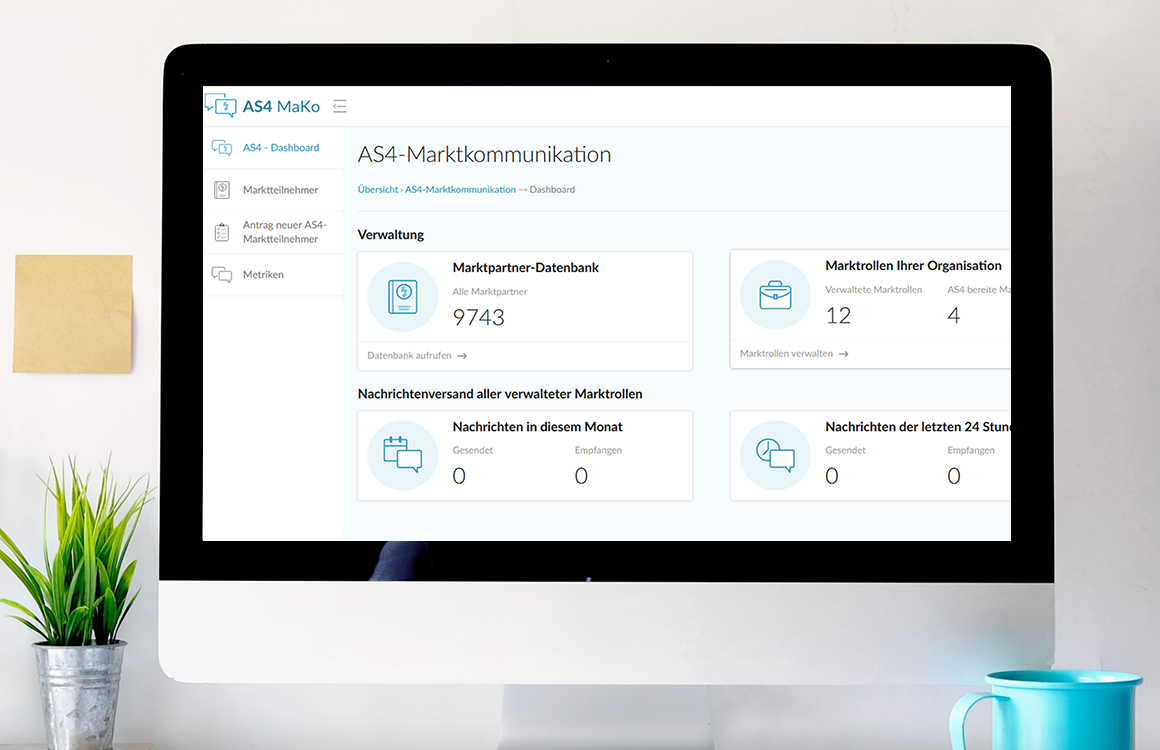The width and height of the screenshot is (1160, 750).
Task: Go to Metriken in the sidebar
Action: coord(263,275)
